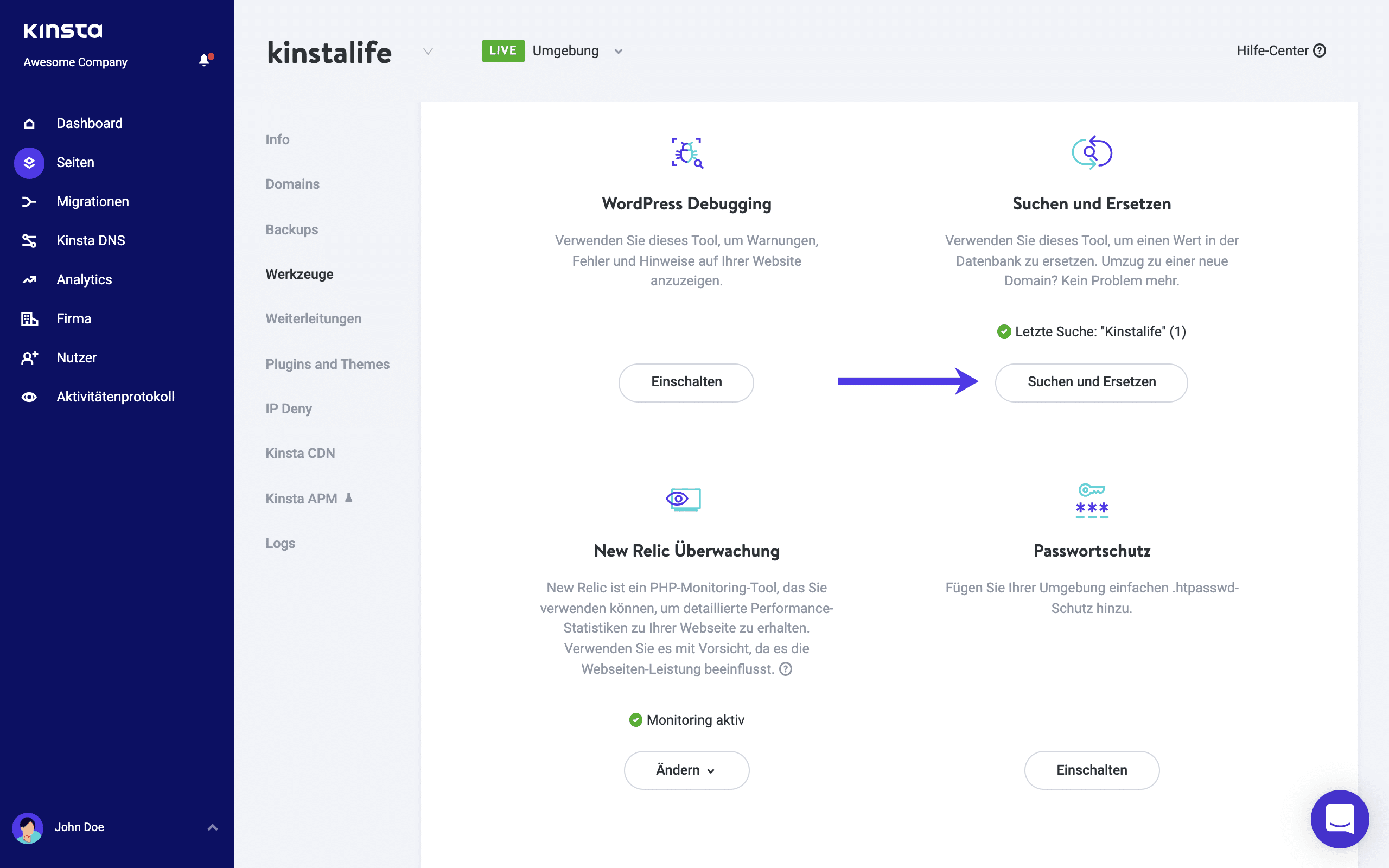This screenshot has width=1389, height=868.
Task: Launch Suchen und Ersetzen
Action: [x=1091, y=382]
